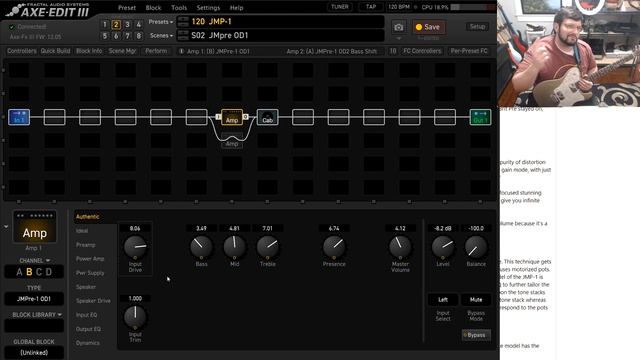Select scene 3 button
The height and width of the screenshot is (360, 640).
tap(127, 24)
